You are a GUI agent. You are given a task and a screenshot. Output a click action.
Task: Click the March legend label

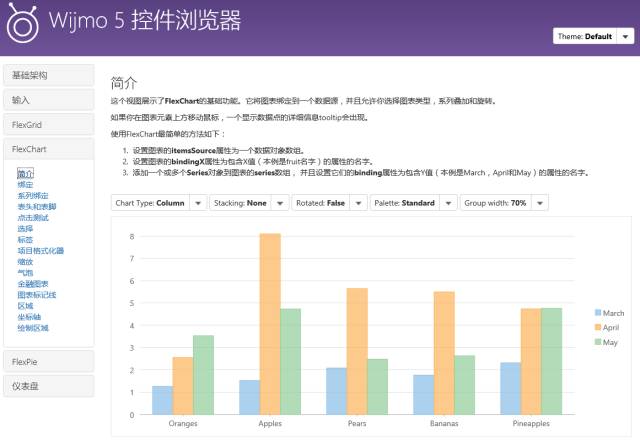pos(613,313)
